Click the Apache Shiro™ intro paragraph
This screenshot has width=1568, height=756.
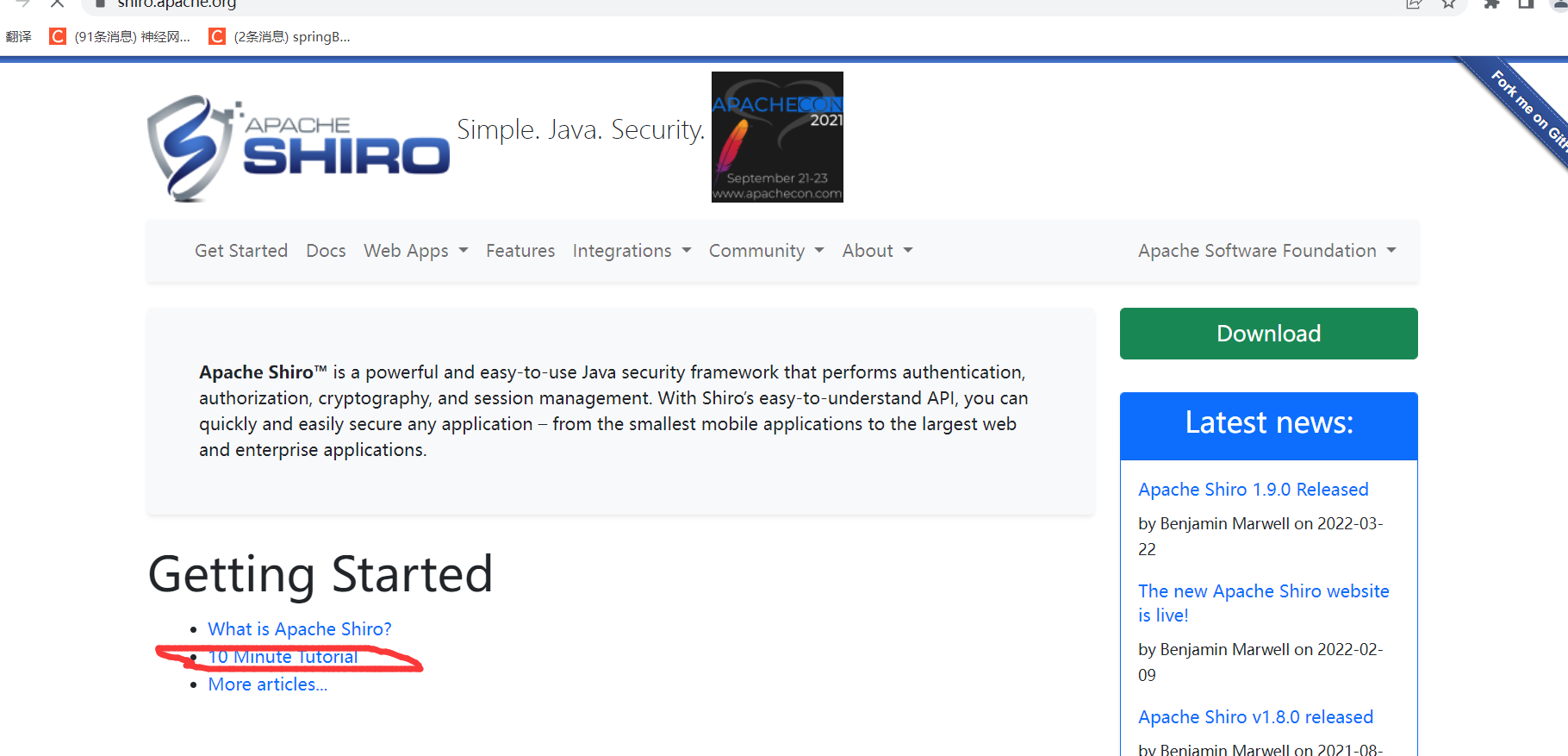[613, 411]
